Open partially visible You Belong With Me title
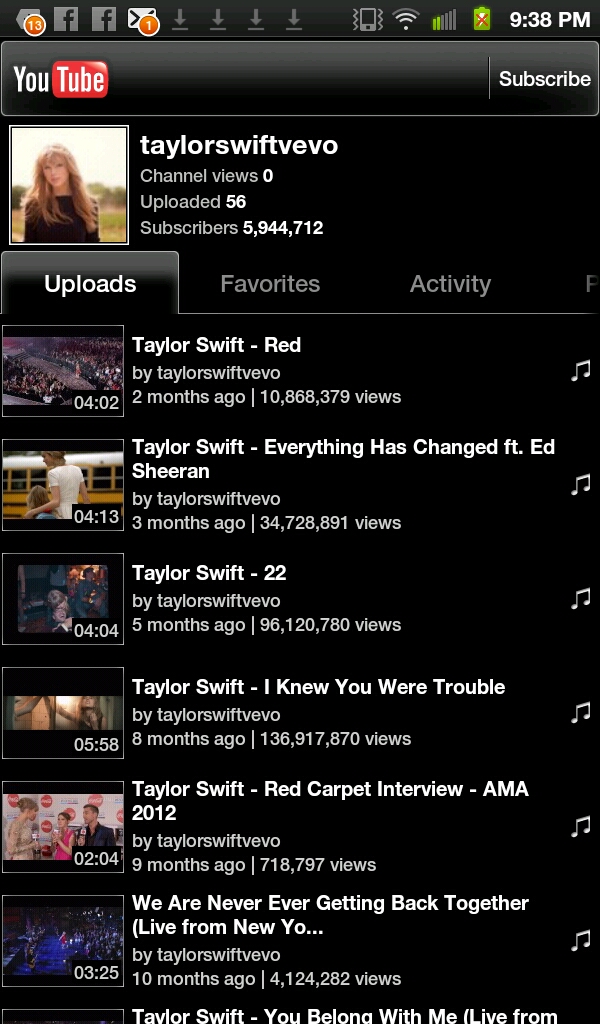The image size is (600, 1024). click(345, 1016)
